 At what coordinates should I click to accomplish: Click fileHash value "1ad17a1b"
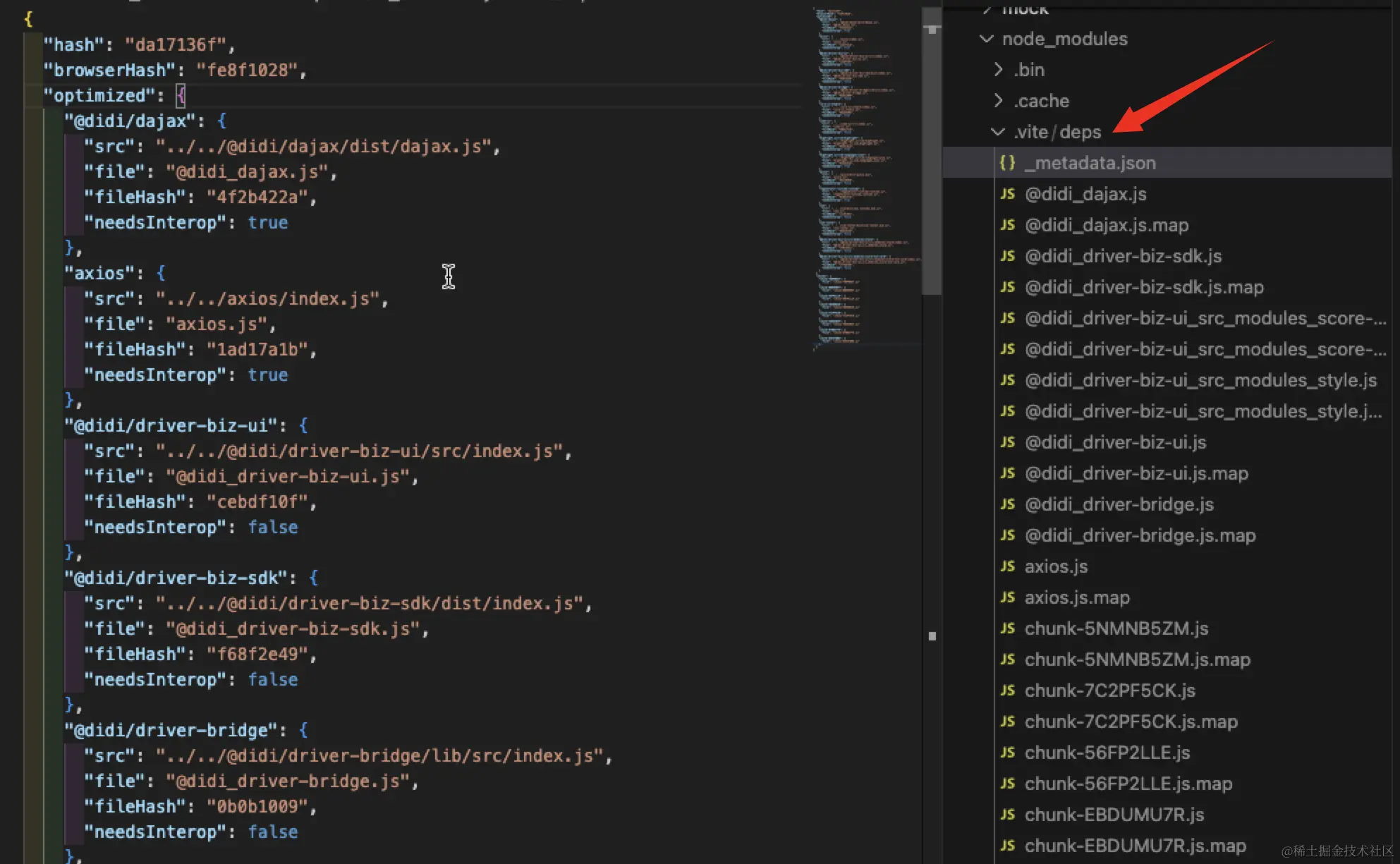[257, 349]
